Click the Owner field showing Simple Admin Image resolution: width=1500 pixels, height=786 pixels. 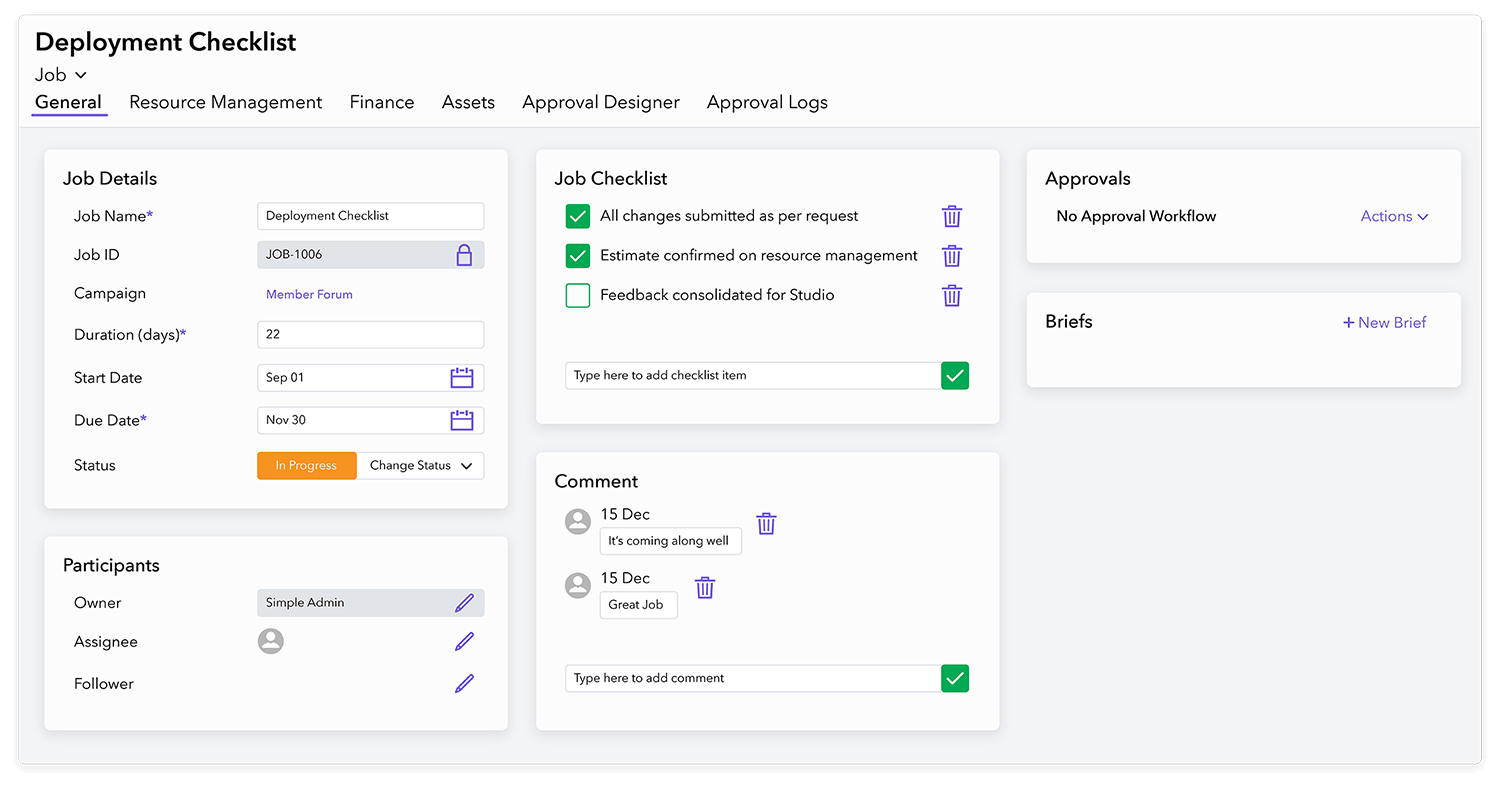tap(370, 603)
